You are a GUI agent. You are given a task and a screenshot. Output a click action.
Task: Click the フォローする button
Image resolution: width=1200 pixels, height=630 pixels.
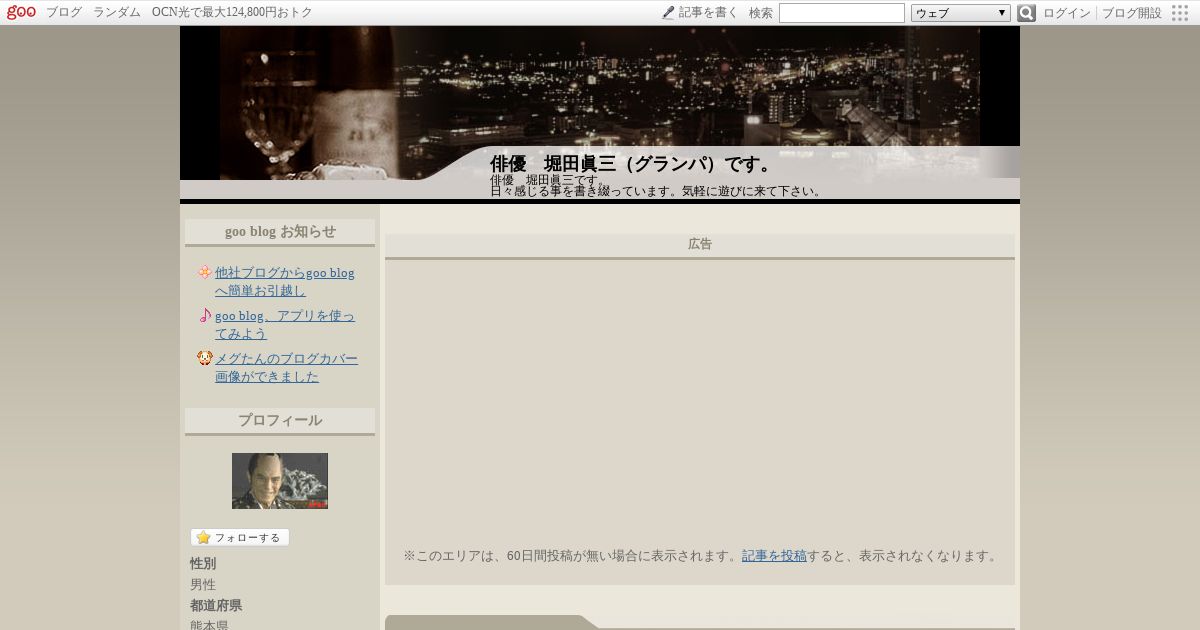click(240, 537)
